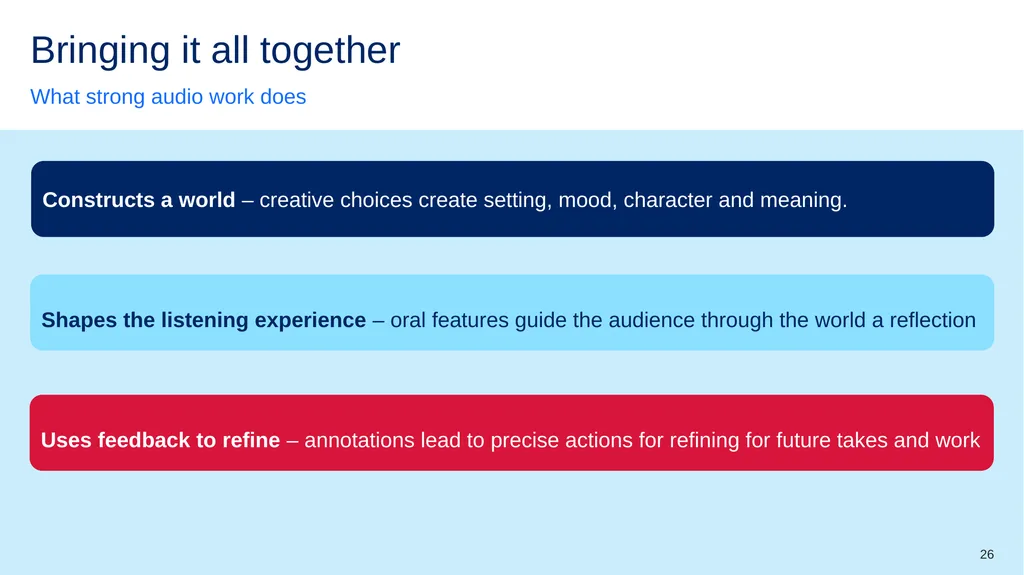The image size is (1024, 575).
Task: Select the bold text 'Shapes the listening experience'
Action: 204,320
